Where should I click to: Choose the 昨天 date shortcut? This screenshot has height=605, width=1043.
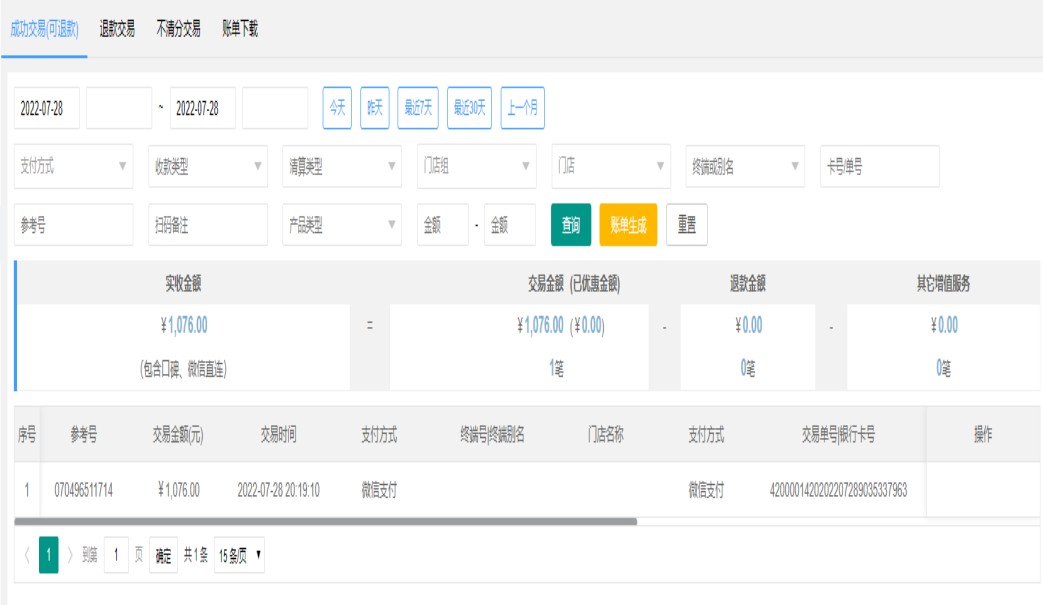click(x=374, y=108)
